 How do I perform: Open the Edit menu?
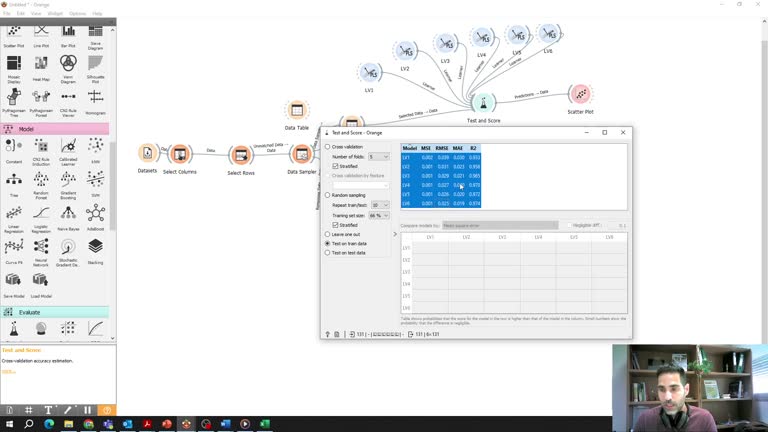tap(21, 13)
